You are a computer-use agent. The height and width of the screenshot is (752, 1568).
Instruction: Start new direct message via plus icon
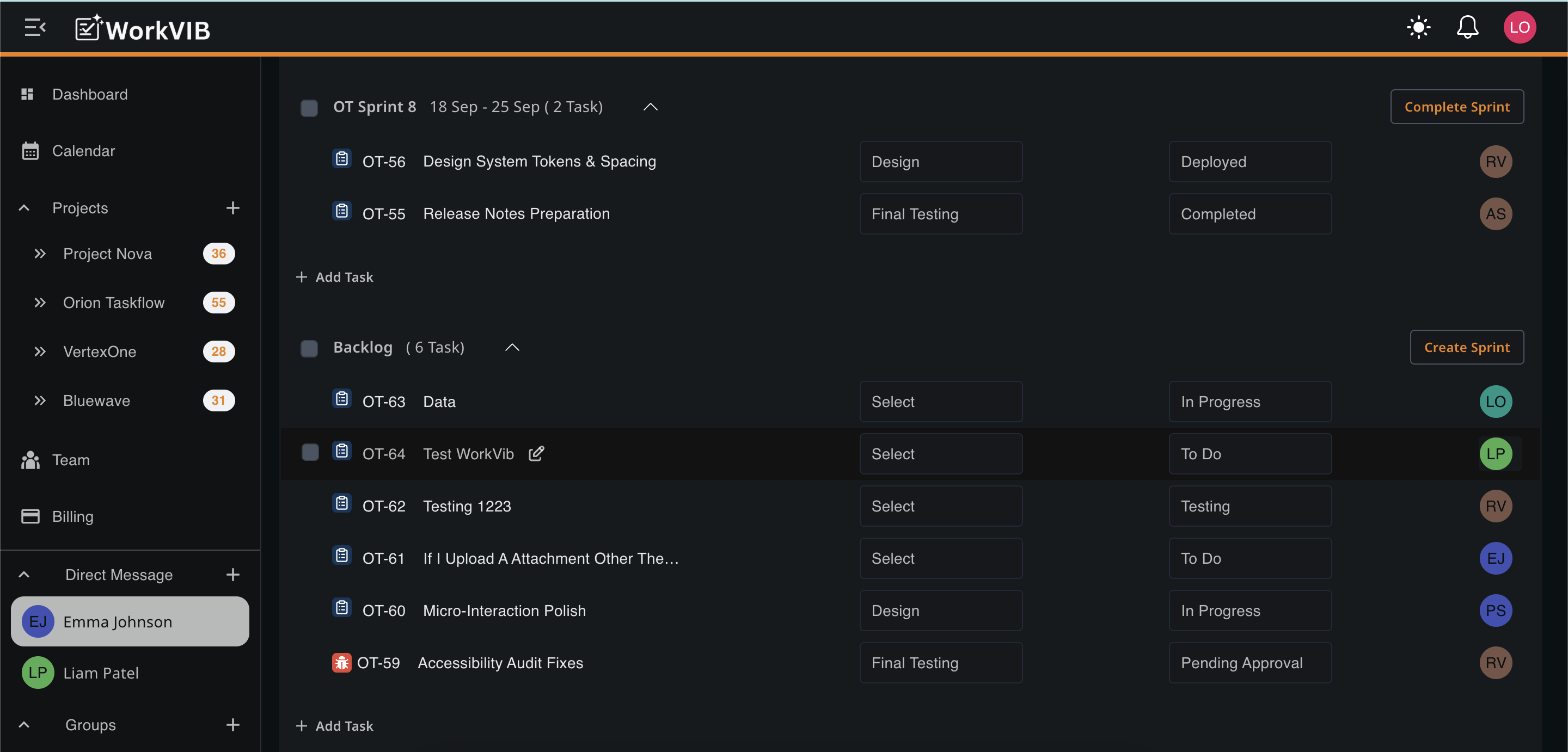(x=232, y=575)
